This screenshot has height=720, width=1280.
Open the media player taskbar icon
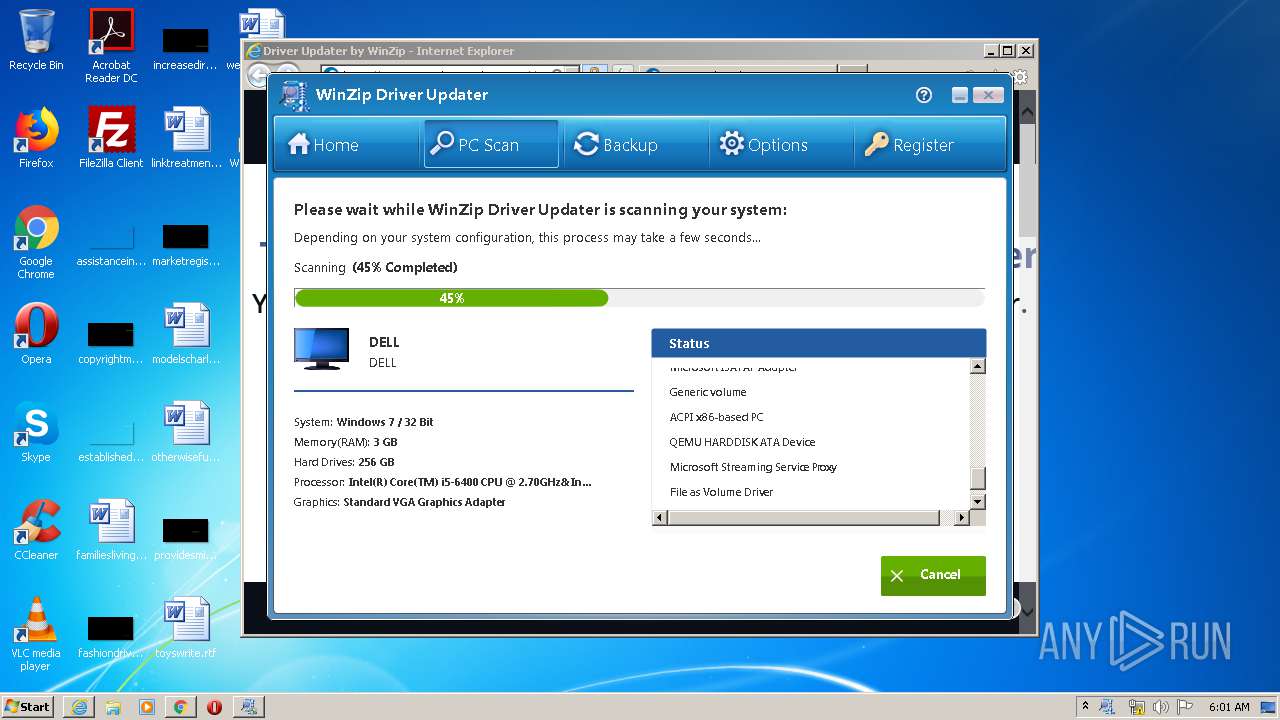[x=147, y=707]
